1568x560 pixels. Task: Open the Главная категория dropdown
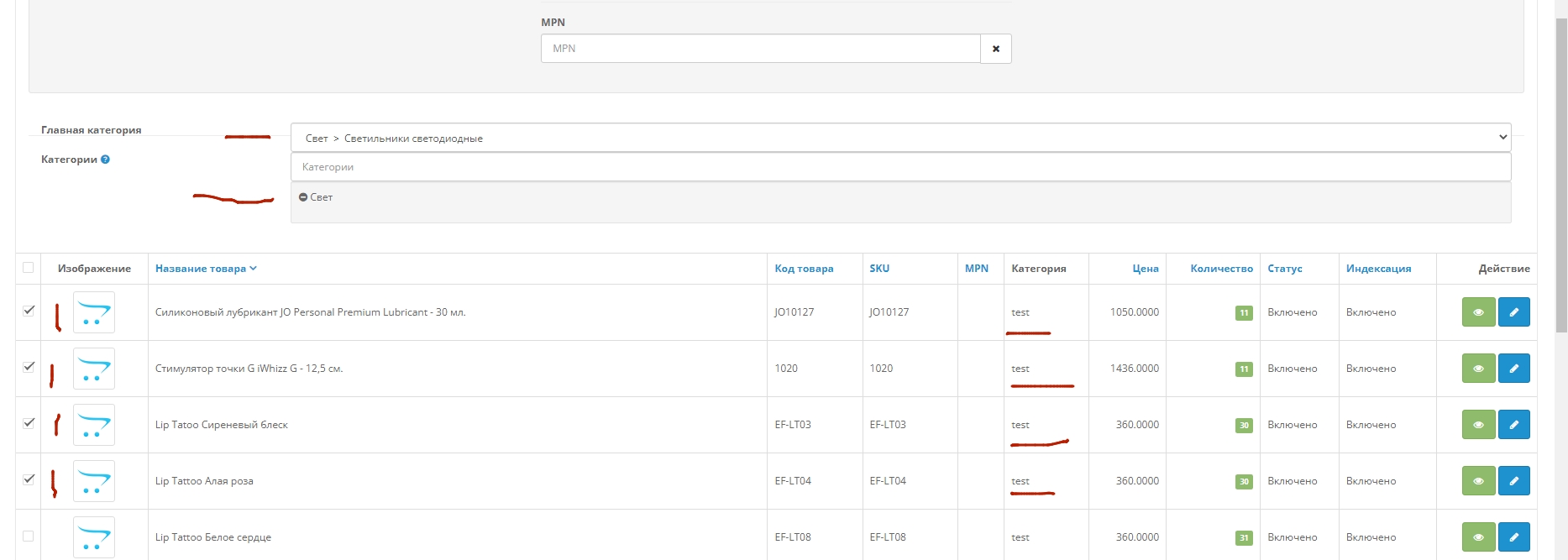(x=899, y=138)
